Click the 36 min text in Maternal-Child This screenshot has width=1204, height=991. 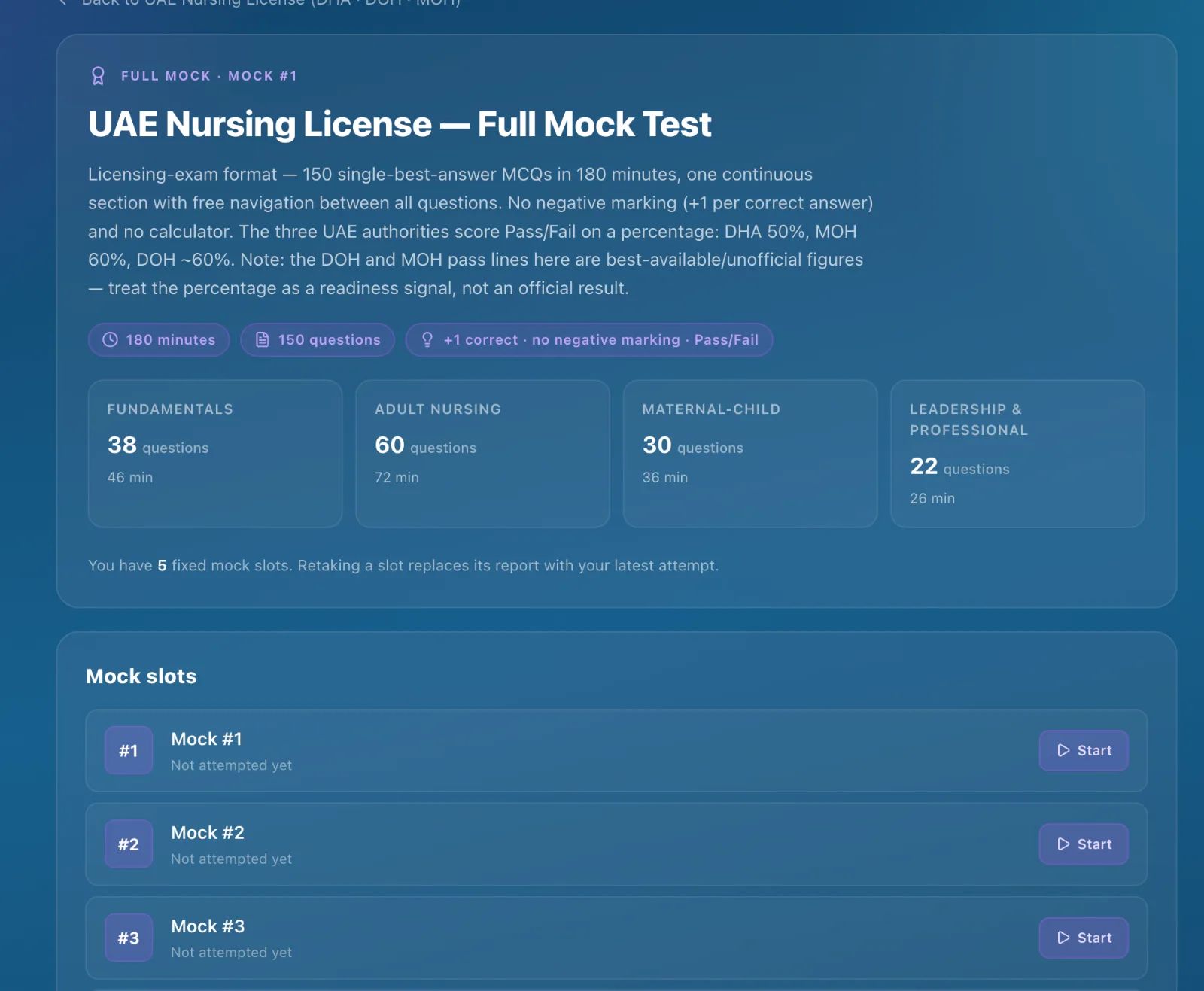click(665, 477)
